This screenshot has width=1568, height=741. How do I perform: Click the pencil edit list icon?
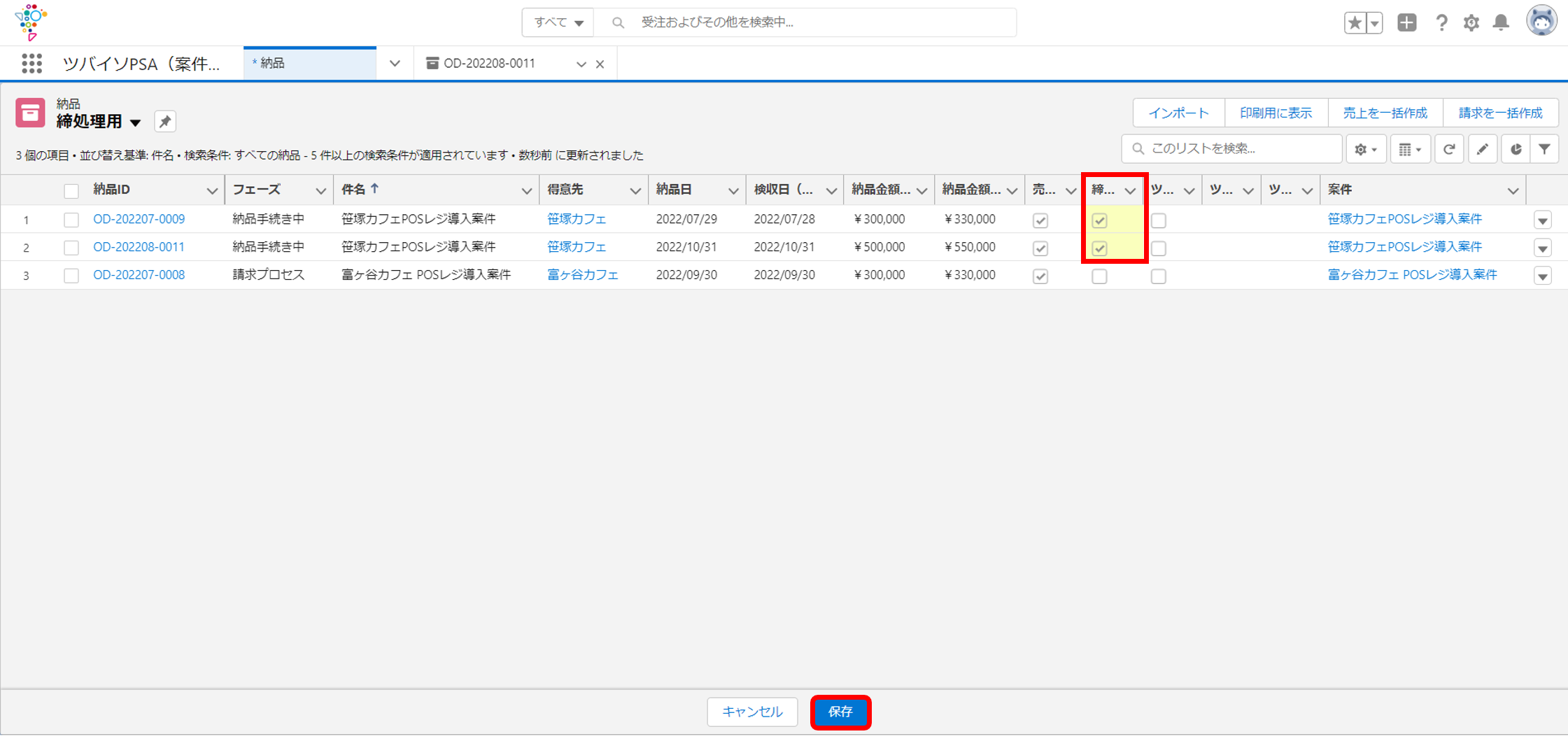1482,149
